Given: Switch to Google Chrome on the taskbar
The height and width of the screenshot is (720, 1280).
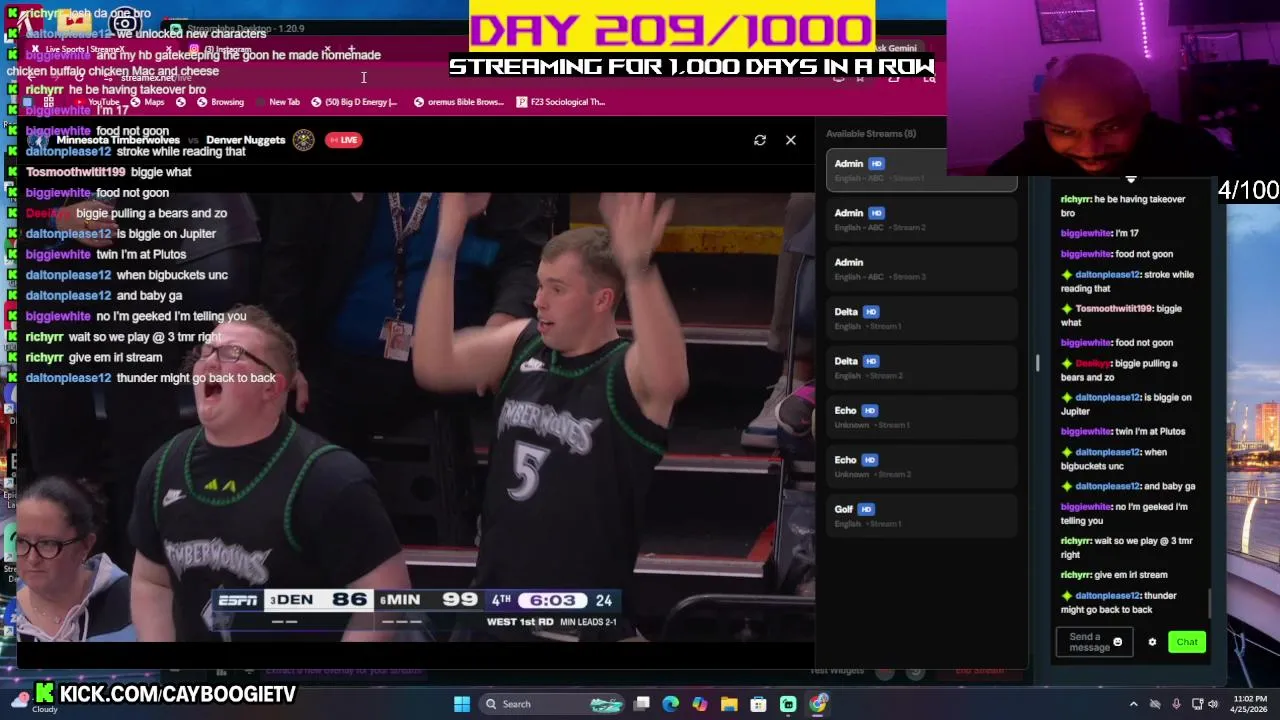Looking at the screenshot, I should [x=818, y=704].
